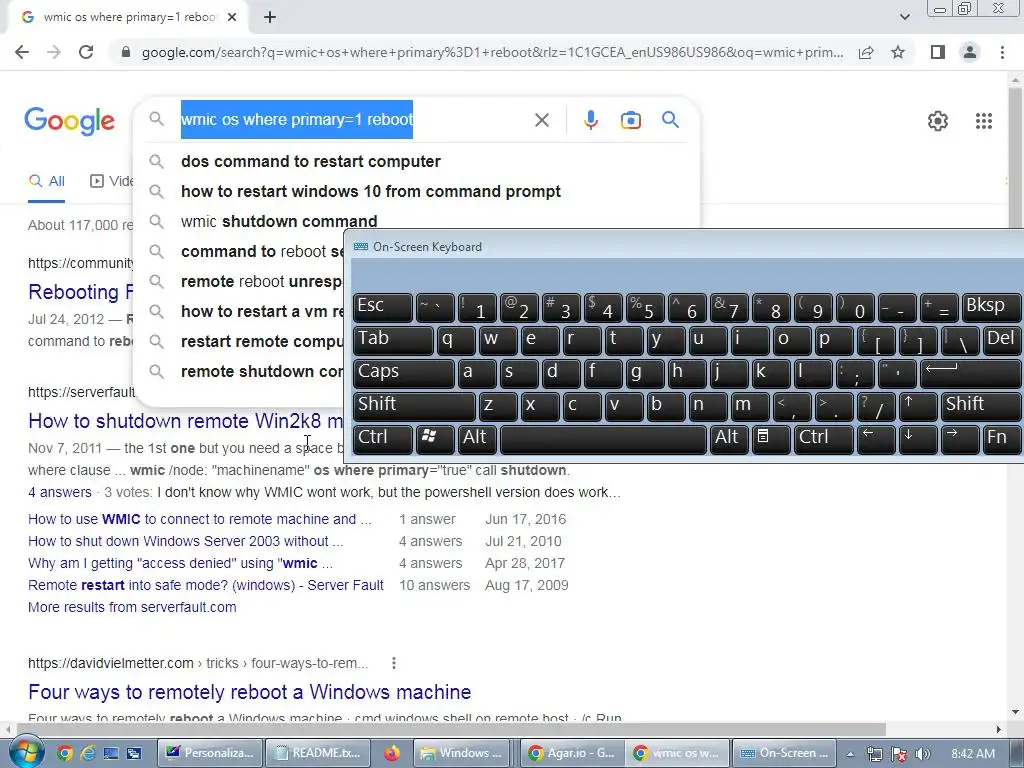This screenshot has height=768, width=1024.
Task: Switch to README.txt in the taskbar
Action: pyautogui.click(x=319, y=753)
